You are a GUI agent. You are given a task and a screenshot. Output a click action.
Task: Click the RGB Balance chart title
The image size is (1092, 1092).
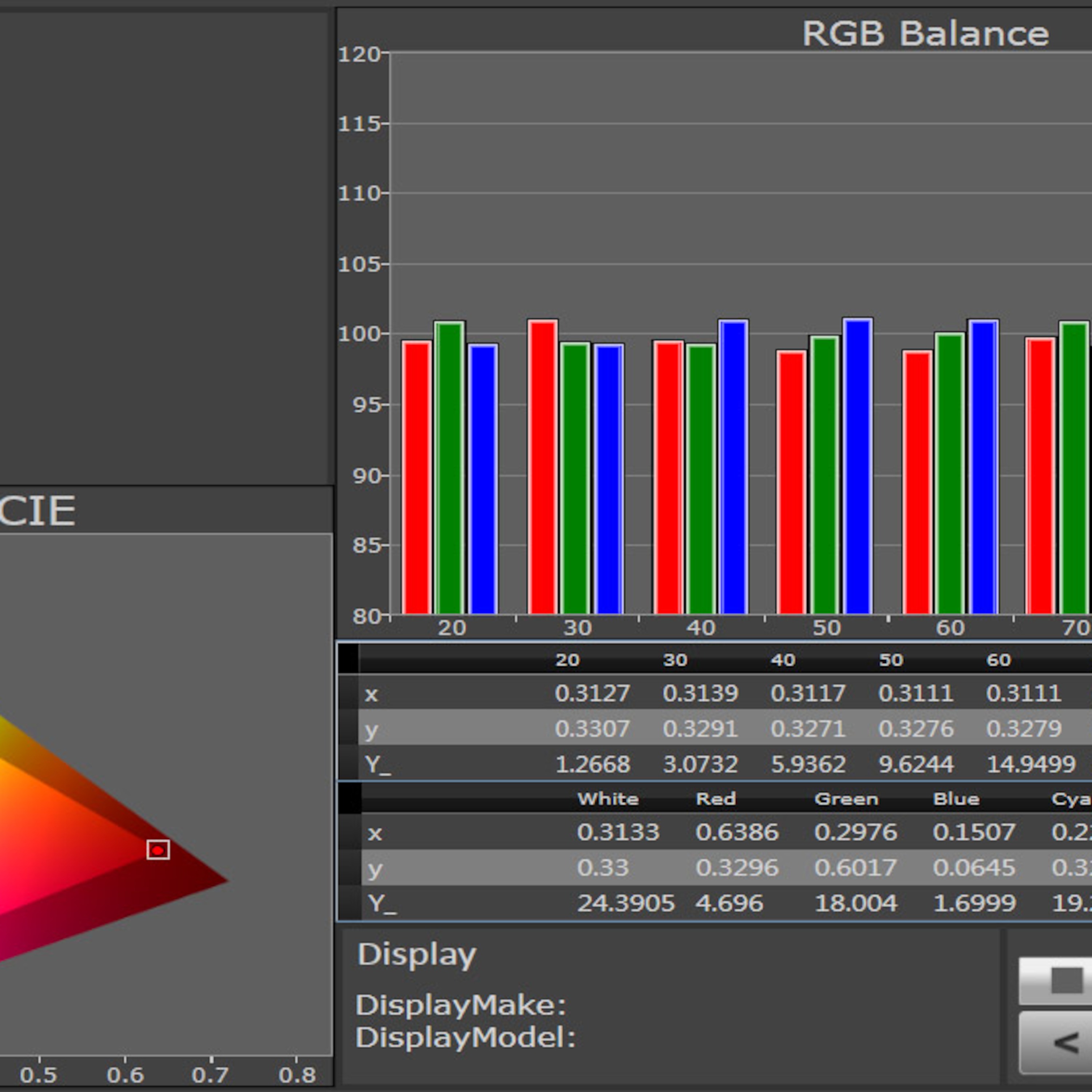[x=926, y=34]
